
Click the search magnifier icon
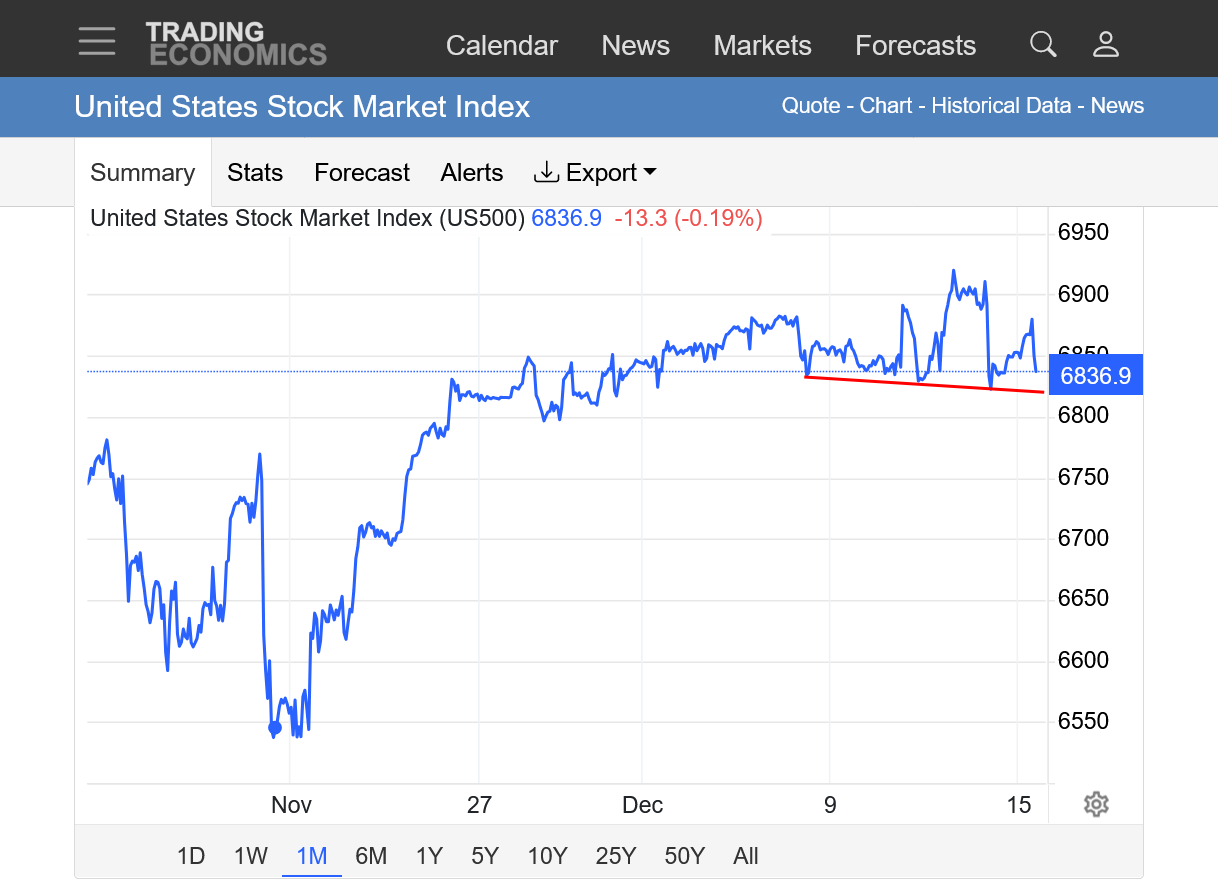1043,44
